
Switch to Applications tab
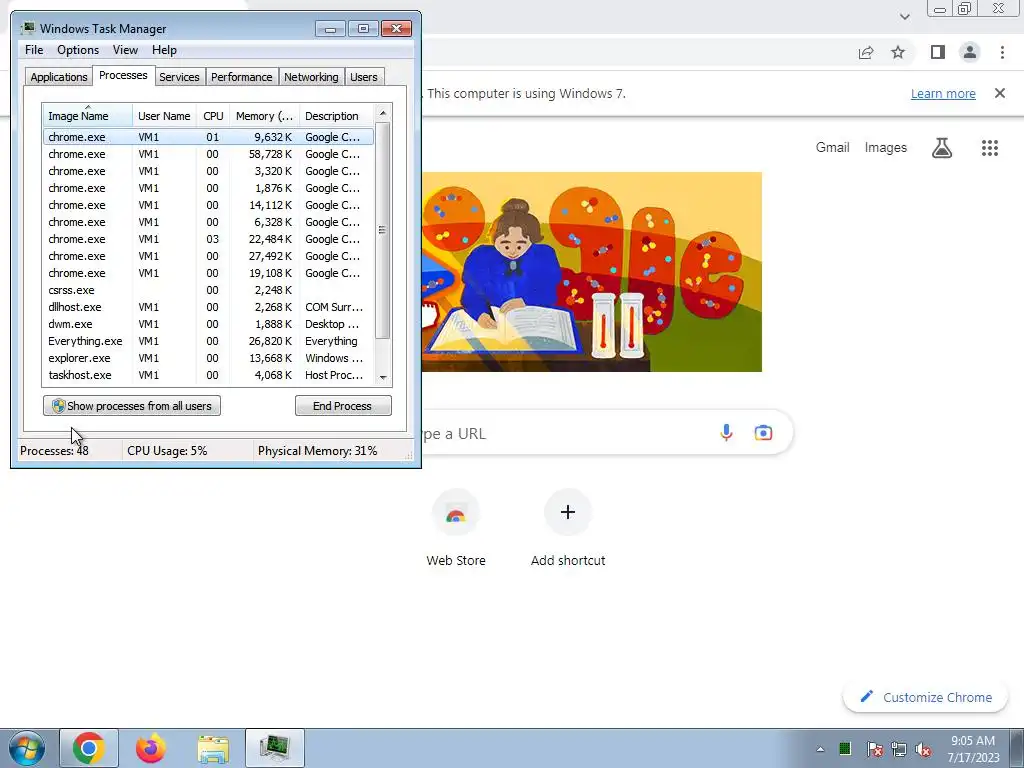[x=59, y=77]
